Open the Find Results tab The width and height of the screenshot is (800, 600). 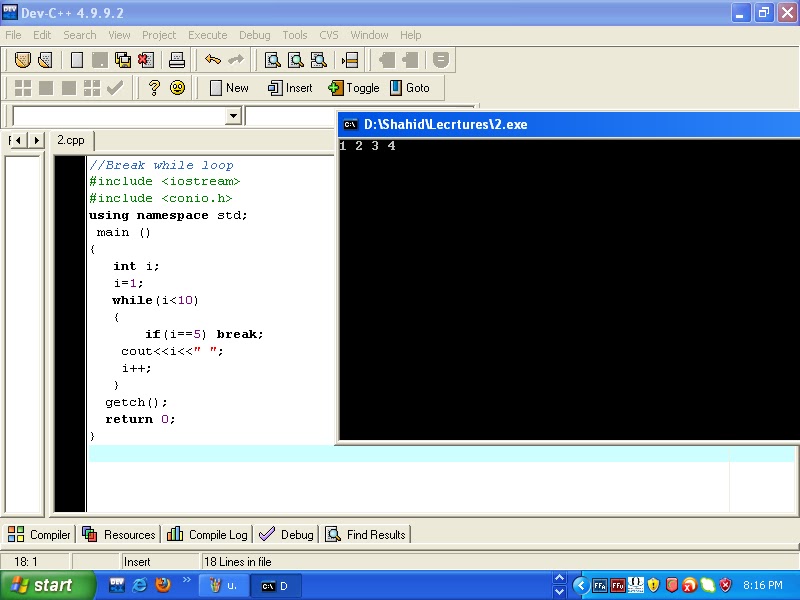click(x=365, y=535)
